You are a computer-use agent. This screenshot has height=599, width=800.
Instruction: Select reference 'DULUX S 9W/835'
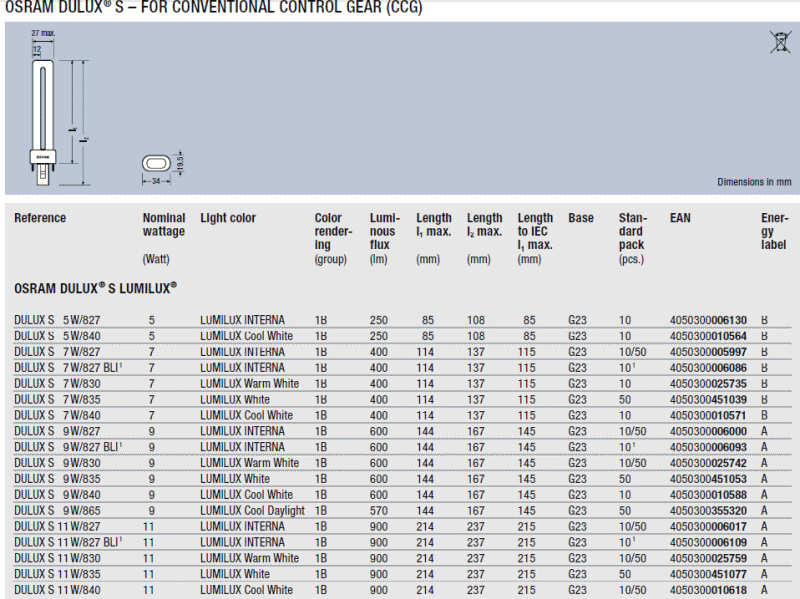point(57,479)
